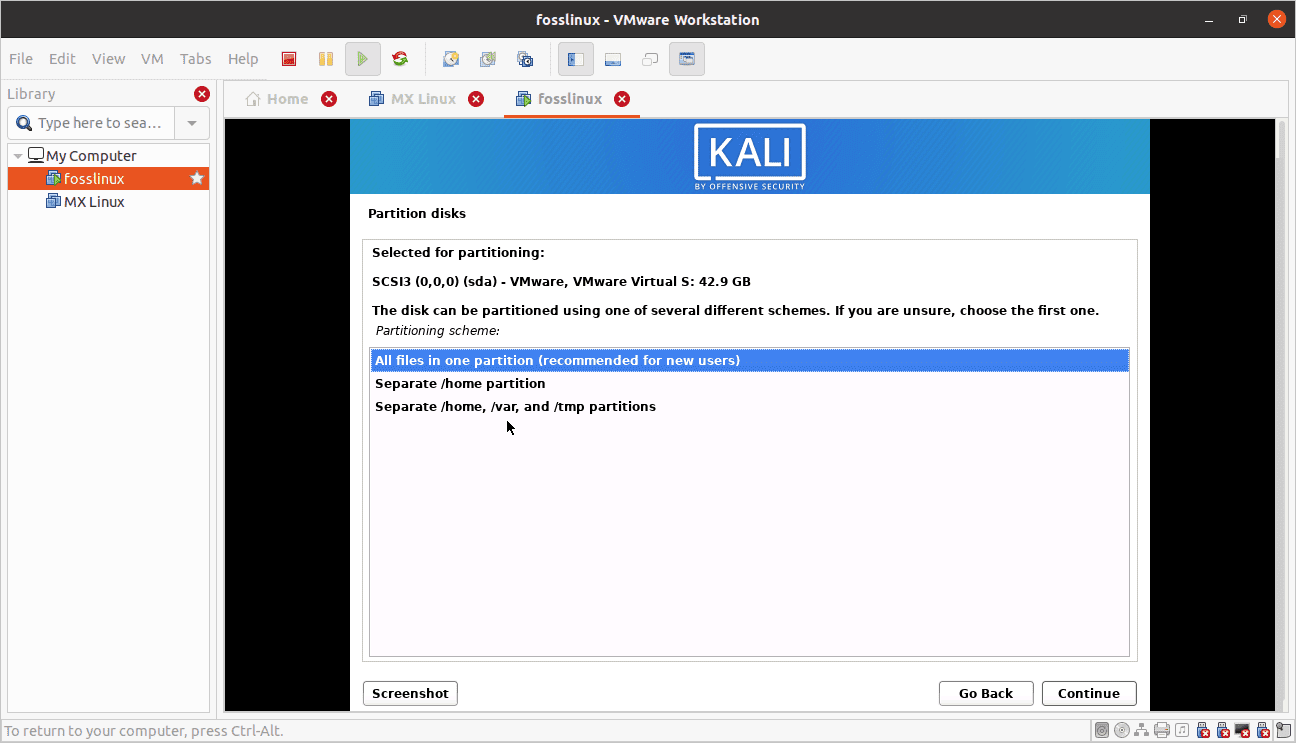Click the Continue button

tap(1089, 693)
